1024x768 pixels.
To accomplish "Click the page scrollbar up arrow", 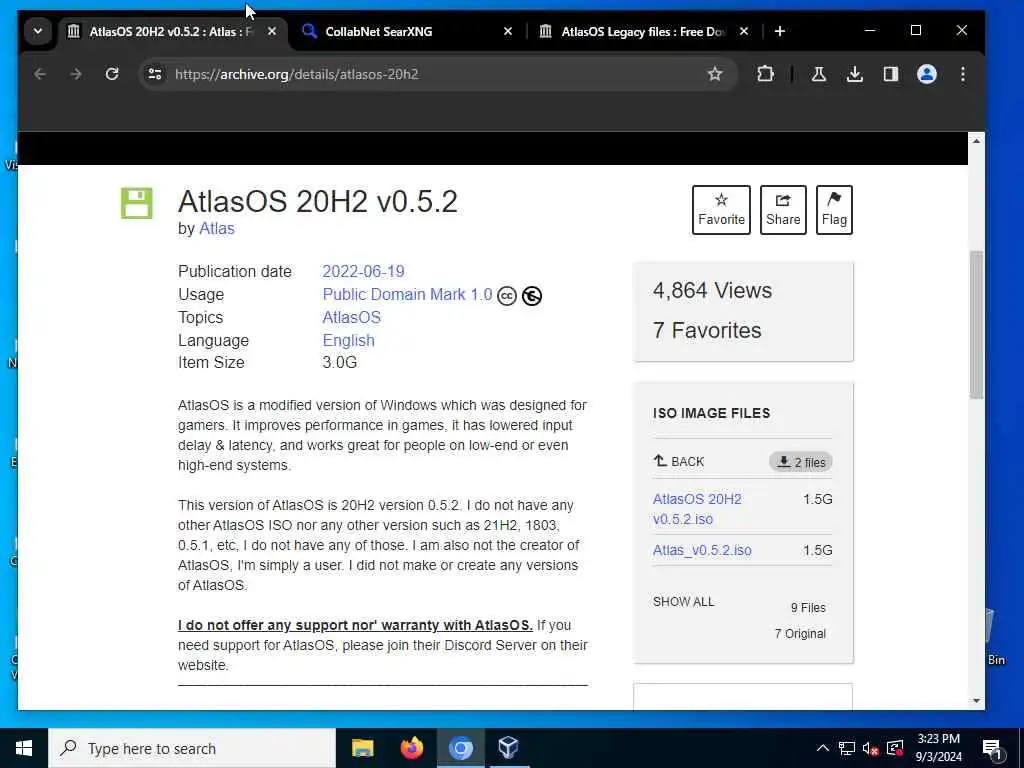I will coord(976,140).
